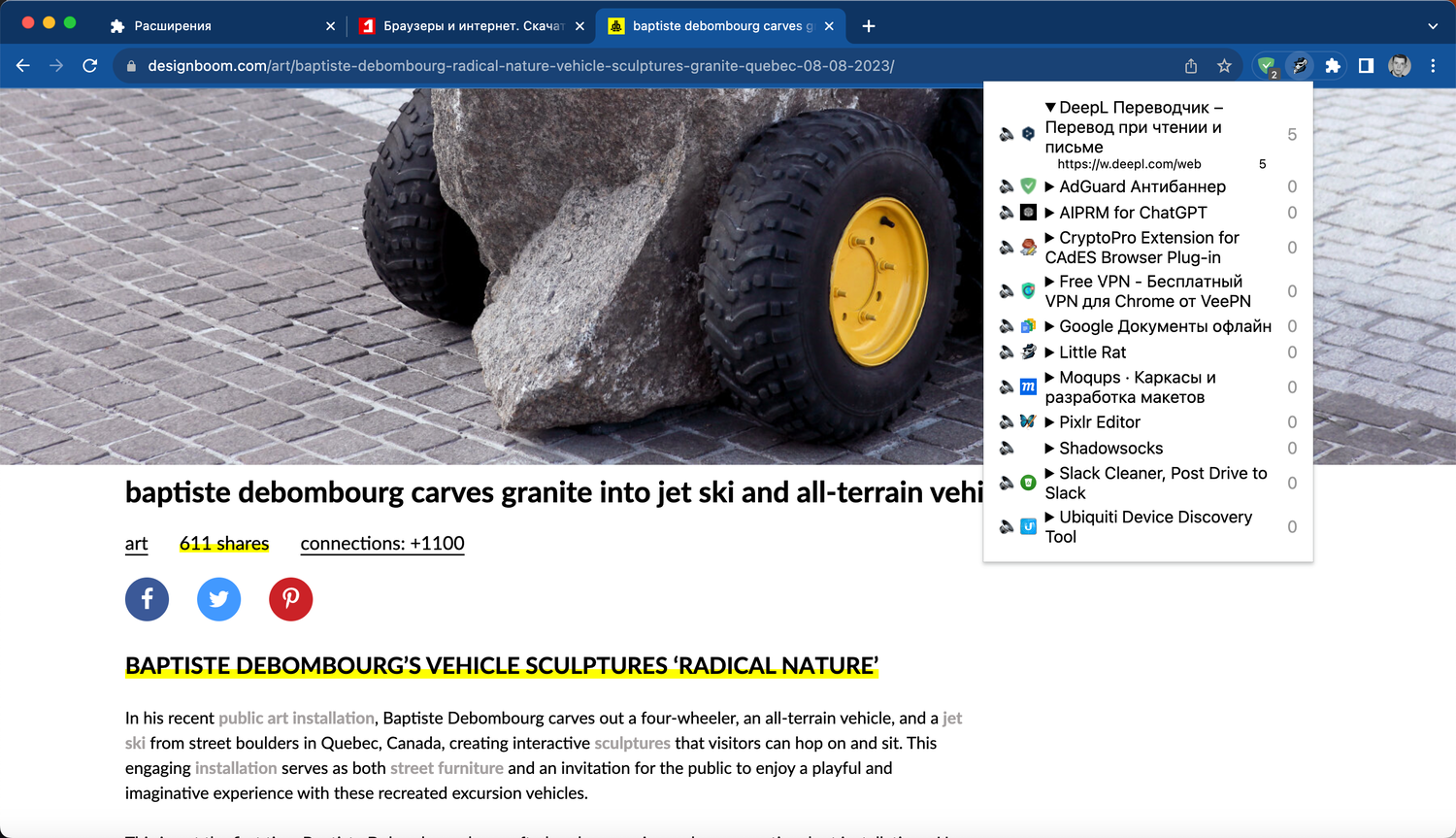Click the Moqups extension icon in the list
Screen dimensions: 1456x838
coord(1028,387)
